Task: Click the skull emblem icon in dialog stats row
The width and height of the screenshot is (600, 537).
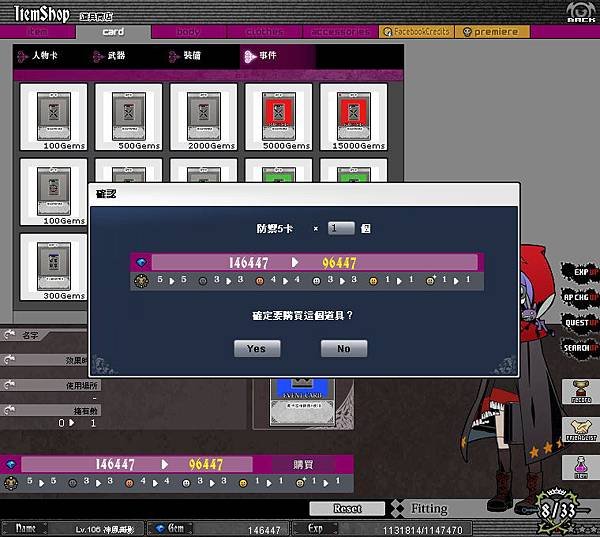Action: 142,281
